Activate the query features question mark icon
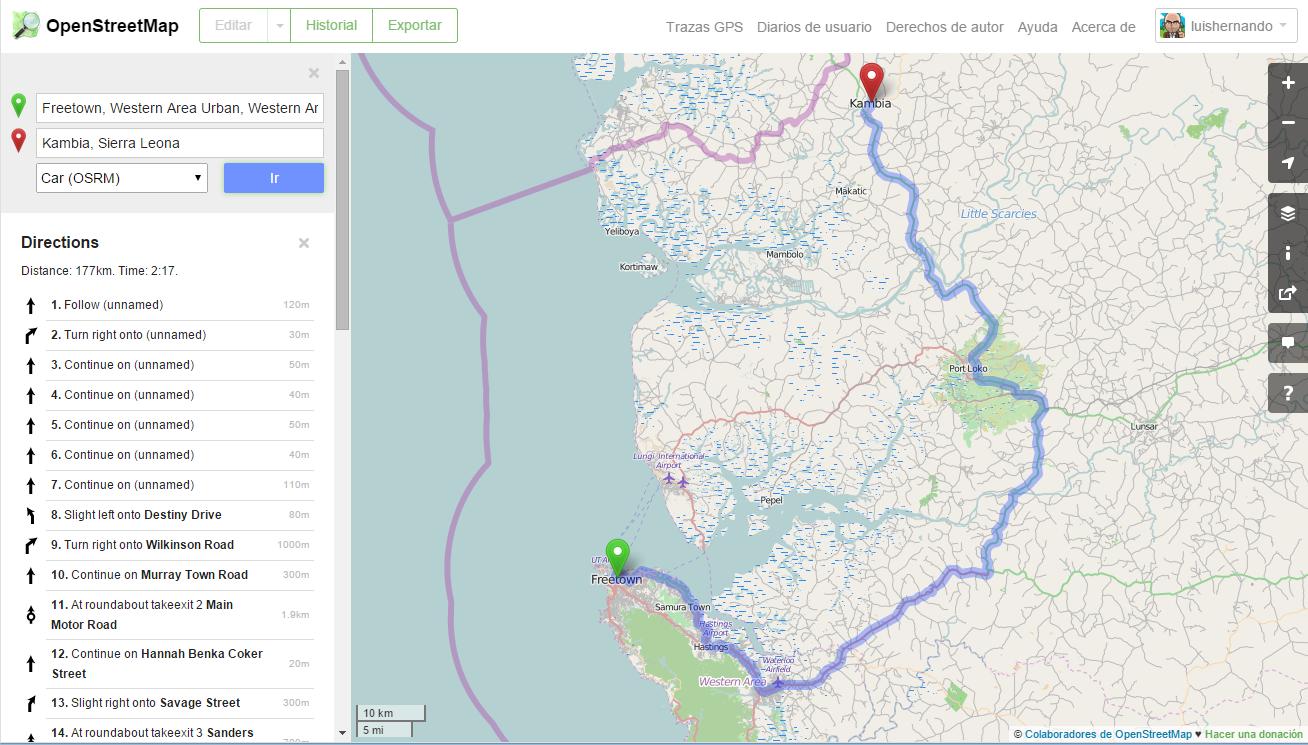Screen dimensions: 1308x745 (x=1288, y=393)
